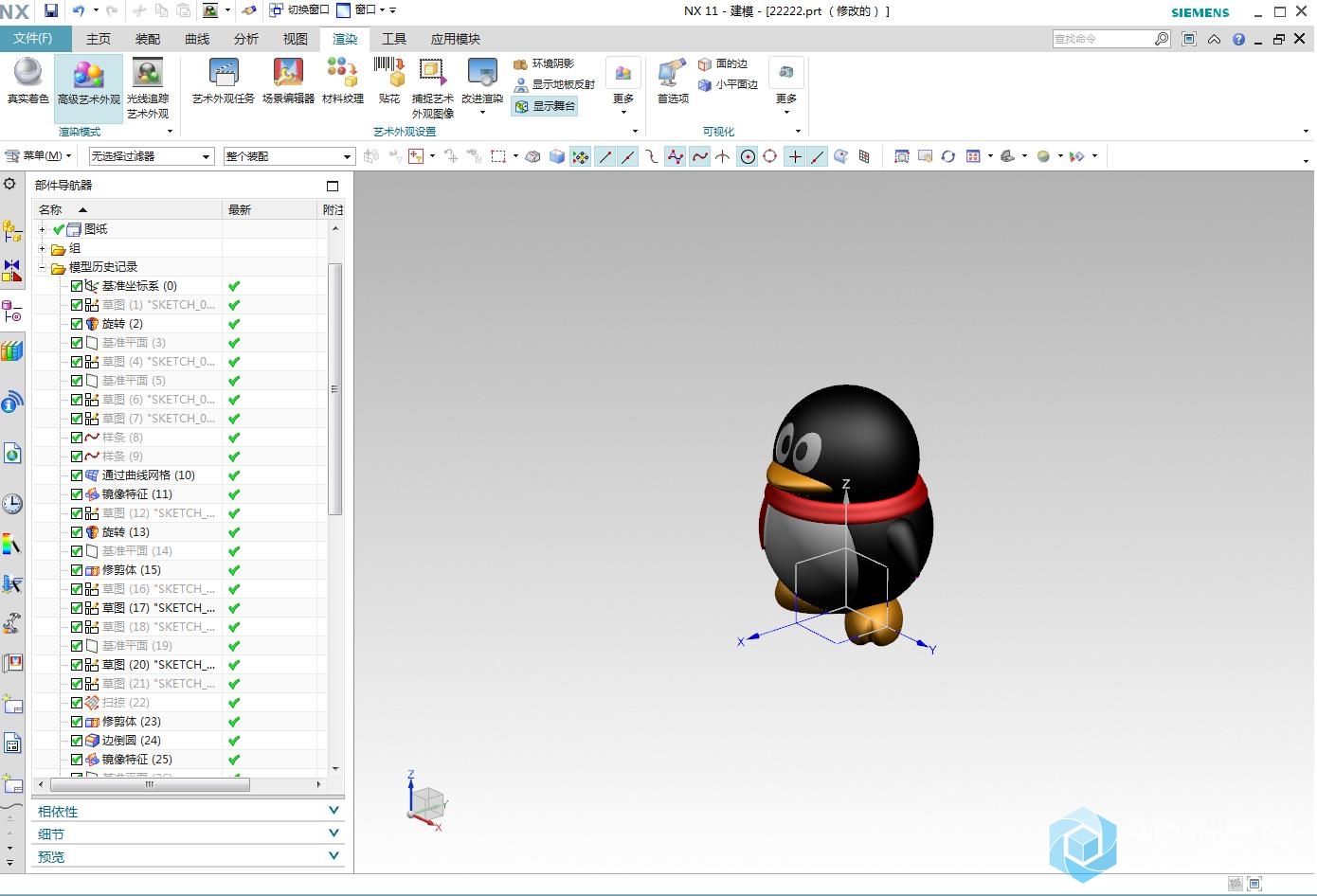
Task: Toggle checkbox for 镜像特征 (25)
Action: tap(77, 760)
